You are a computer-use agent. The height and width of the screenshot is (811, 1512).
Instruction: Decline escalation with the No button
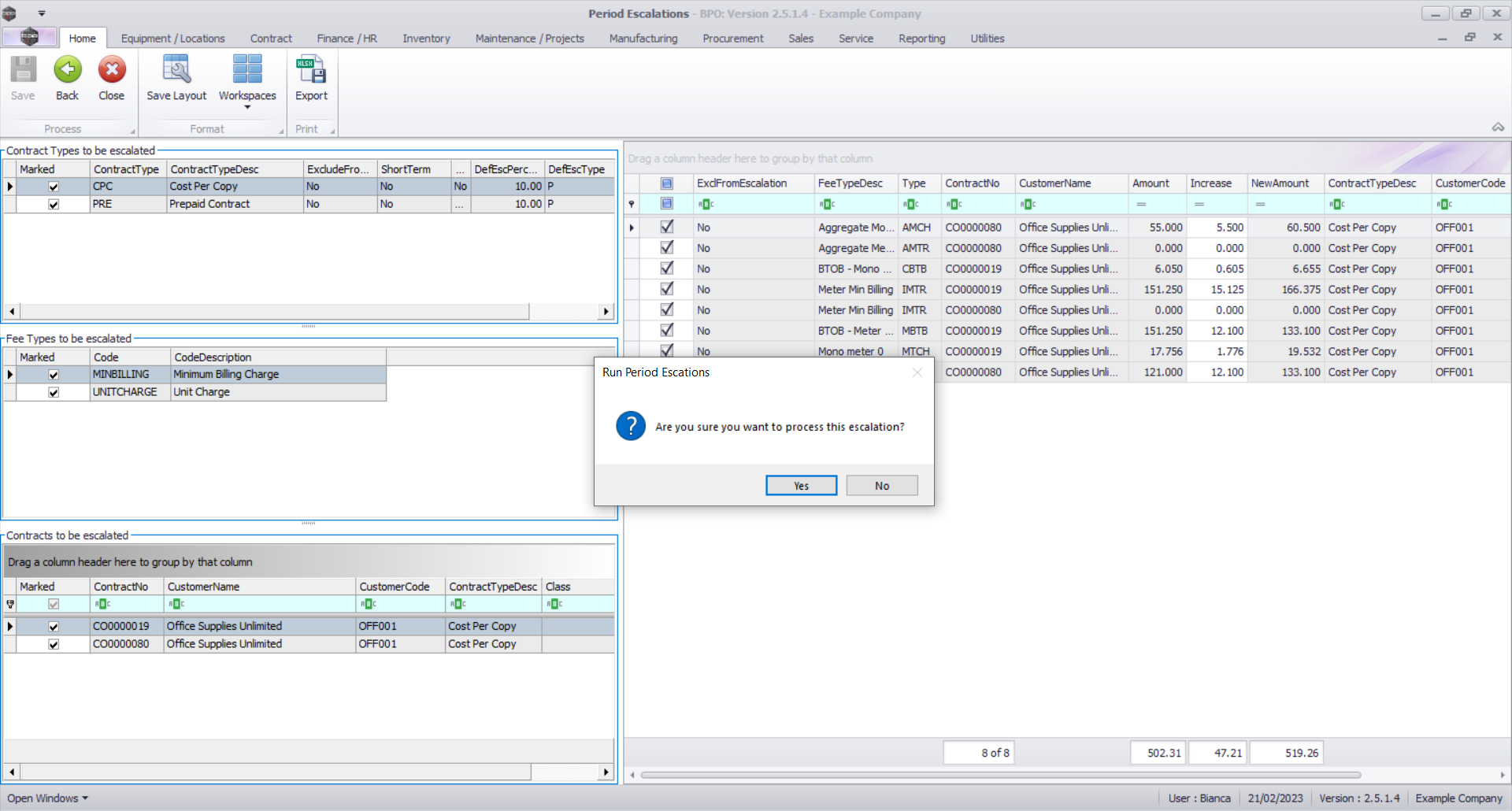click(882, 486)
